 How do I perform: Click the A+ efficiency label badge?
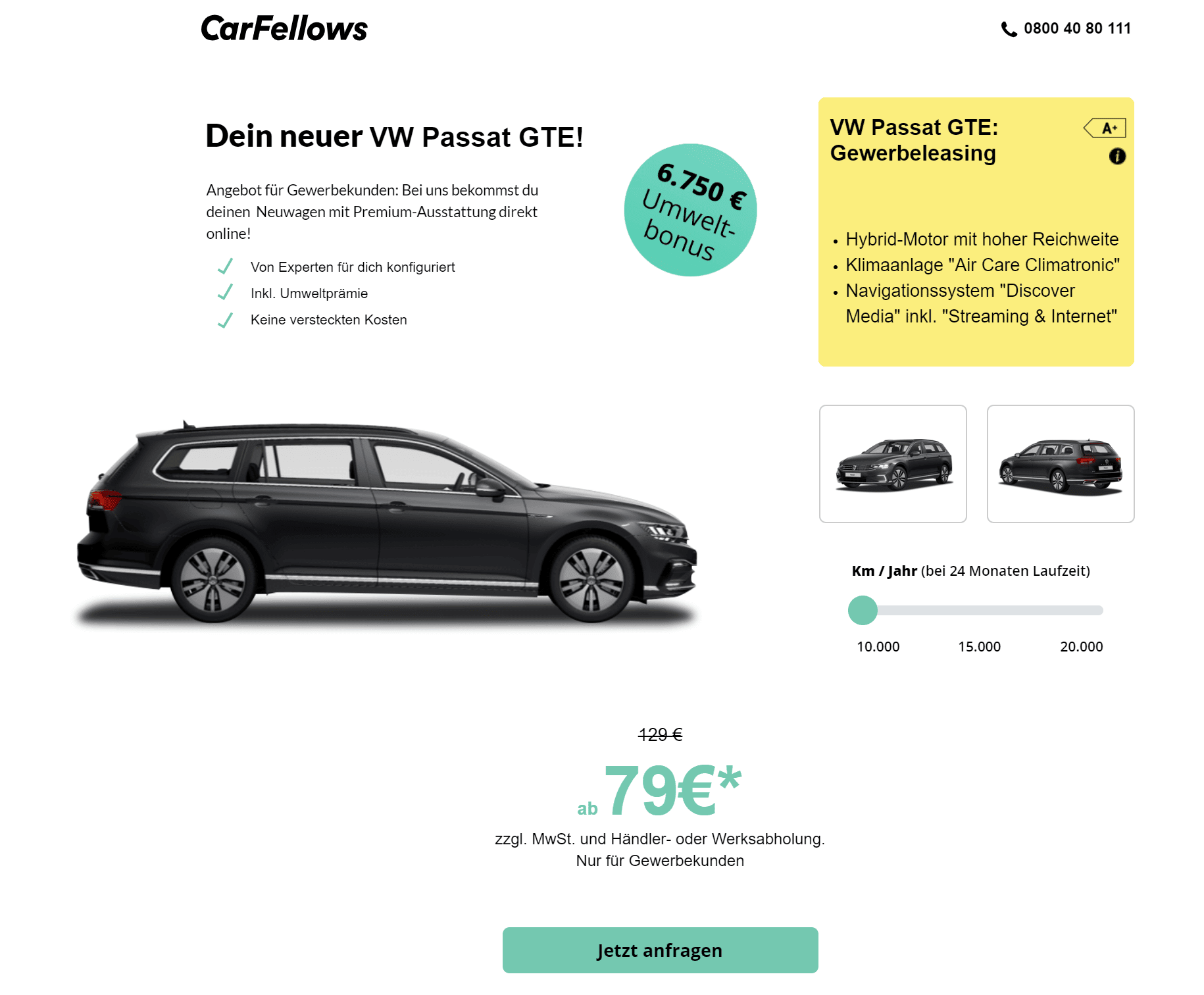(1105, 128)
